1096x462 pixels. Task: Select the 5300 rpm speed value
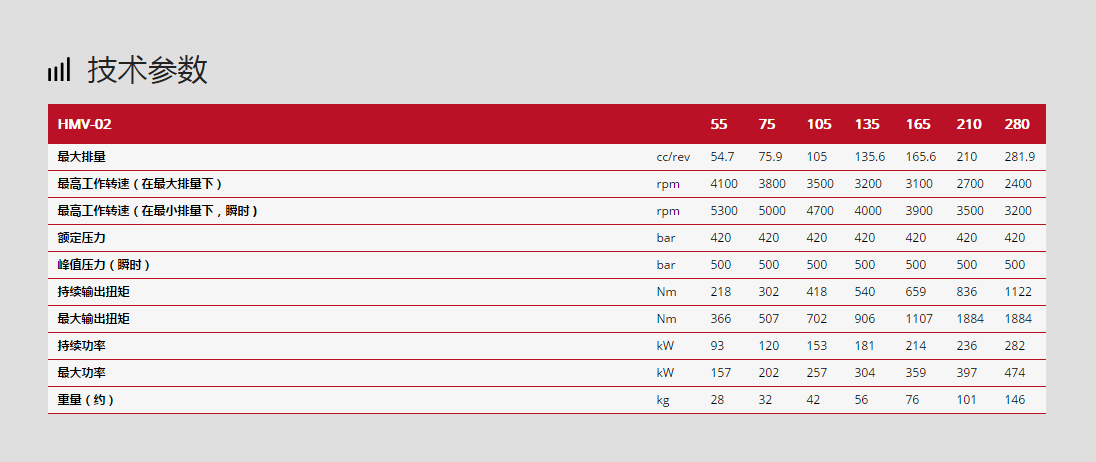[x=724, y=211]
